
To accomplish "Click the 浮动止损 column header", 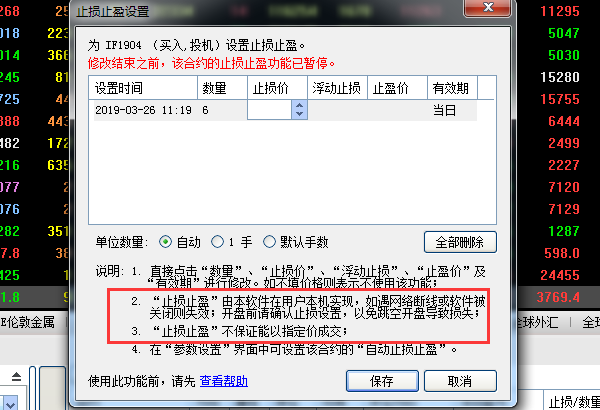I will click(x=337, y=88).
